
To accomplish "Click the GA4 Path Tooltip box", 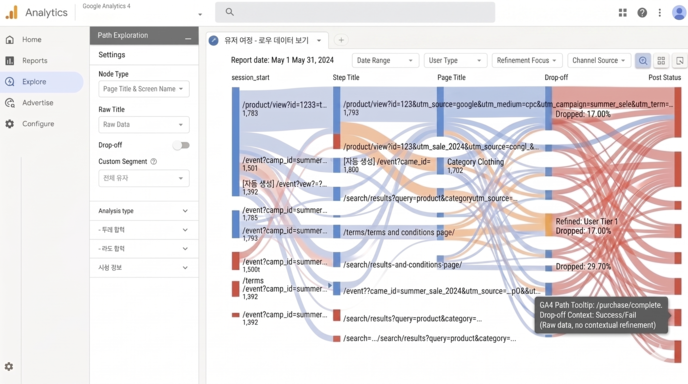I will pos(601,315).
